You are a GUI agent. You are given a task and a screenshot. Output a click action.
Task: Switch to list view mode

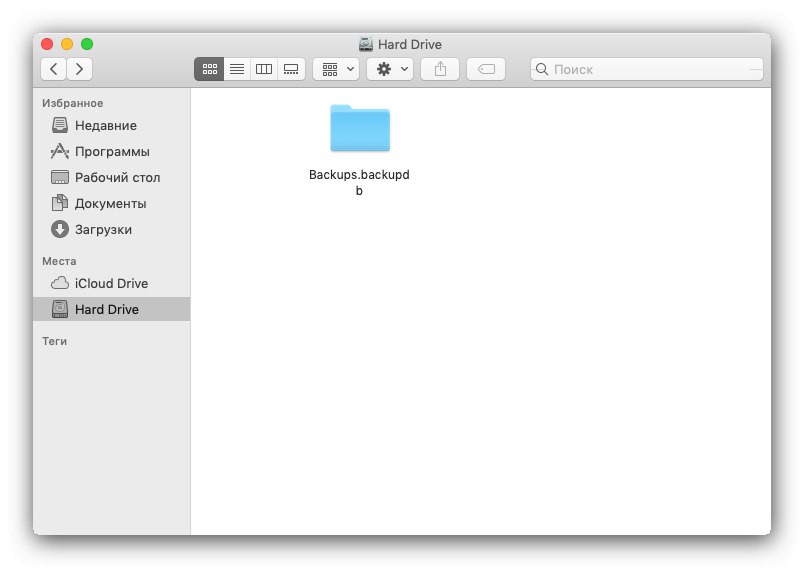(x=237, y=69)
